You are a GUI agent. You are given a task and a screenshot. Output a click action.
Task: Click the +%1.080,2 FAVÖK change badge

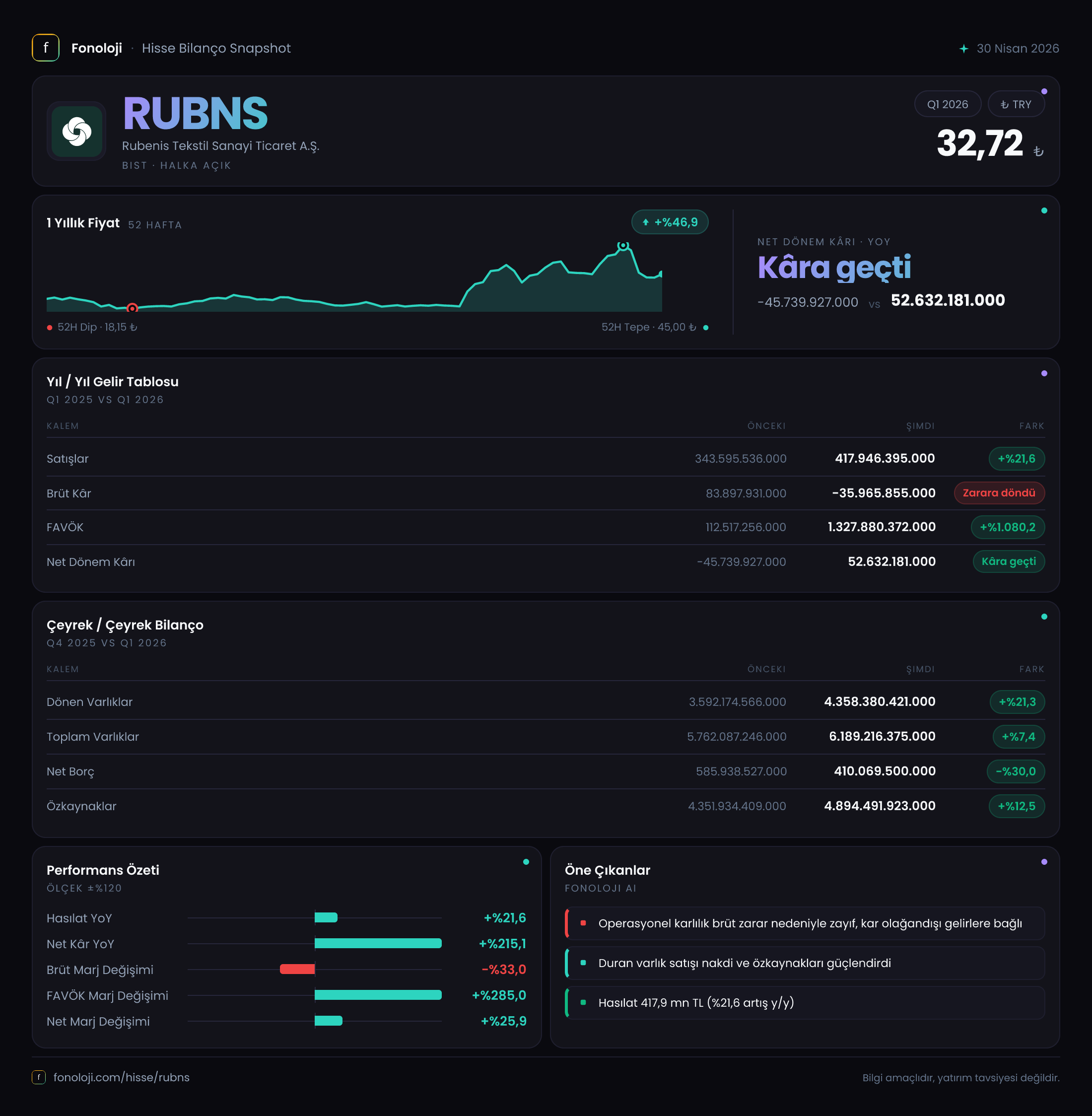coord(1008,527)
